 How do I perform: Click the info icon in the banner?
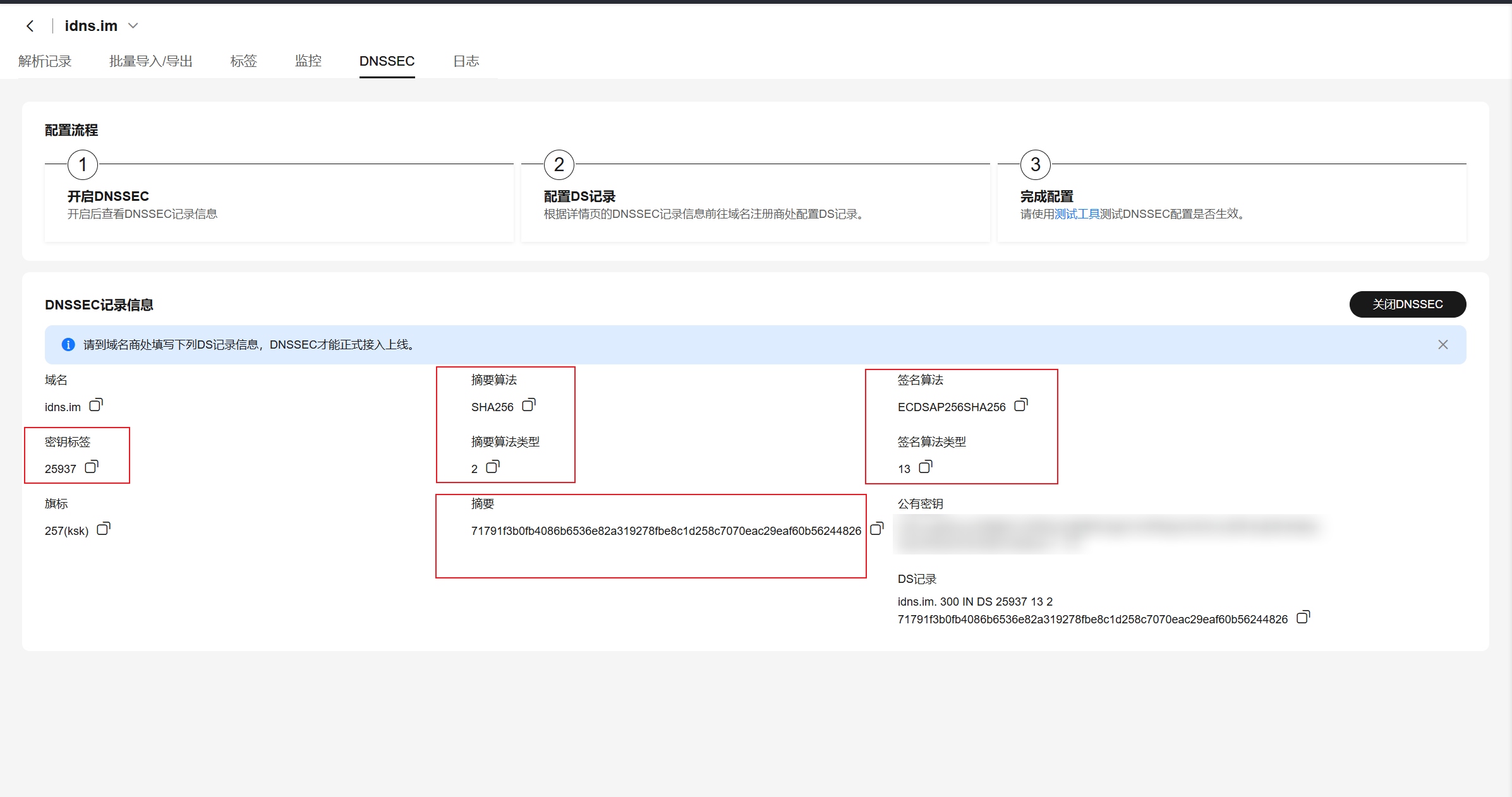click(x=68, y=344)
